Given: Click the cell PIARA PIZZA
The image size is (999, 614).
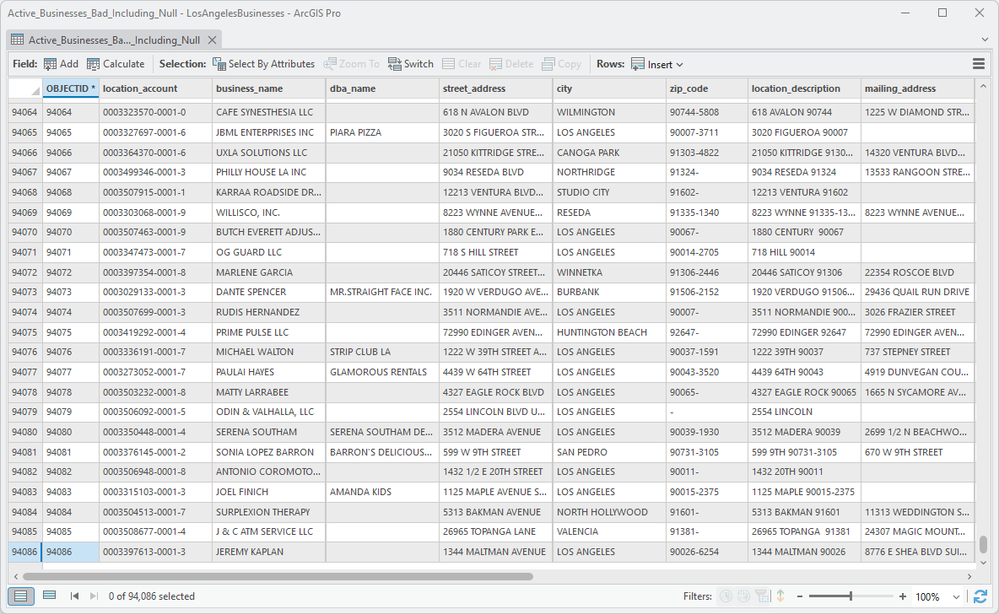Looking at the screenshot, I should coord(382,132).
